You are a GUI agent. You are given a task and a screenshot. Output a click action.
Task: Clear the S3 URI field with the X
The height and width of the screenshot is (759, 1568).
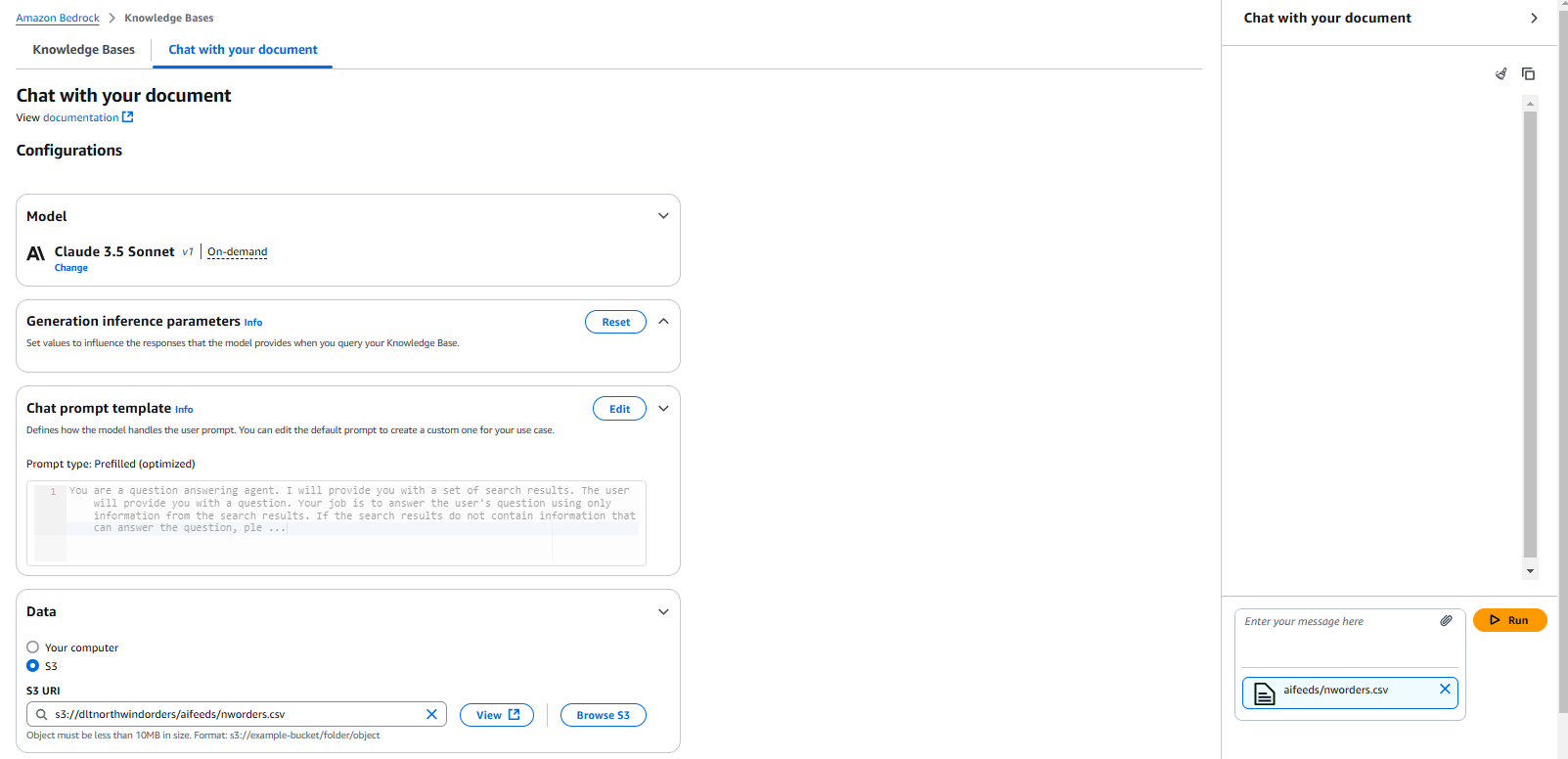(x=431, y=714)
